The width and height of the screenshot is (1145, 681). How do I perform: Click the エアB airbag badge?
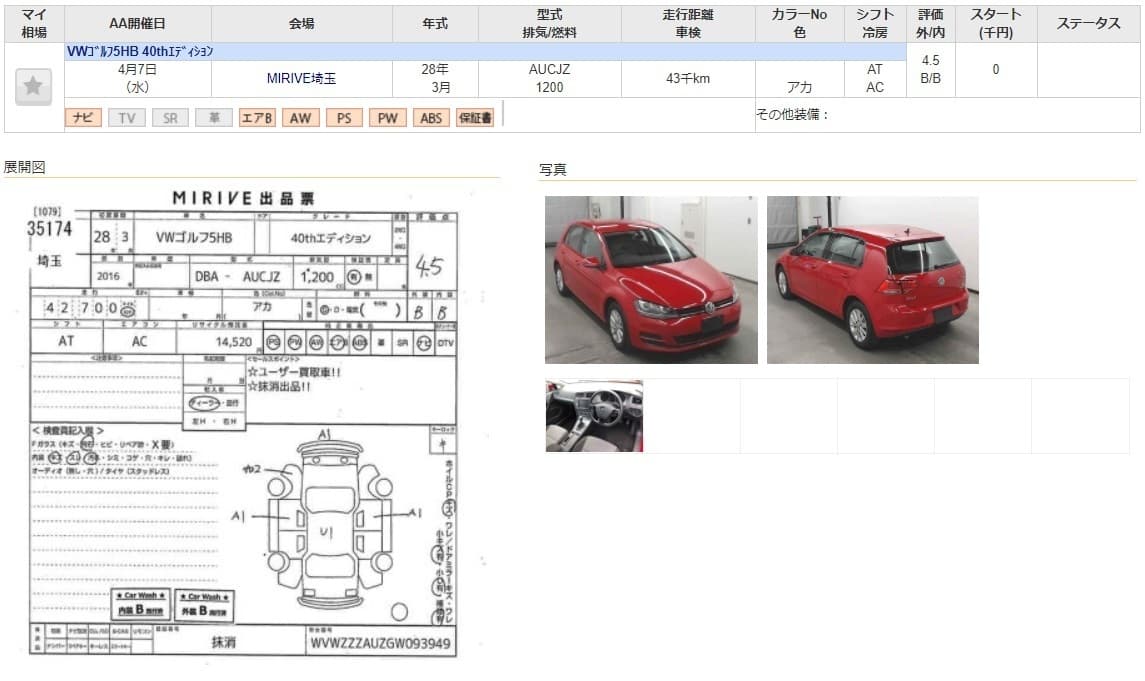click(x=257, y=118)
